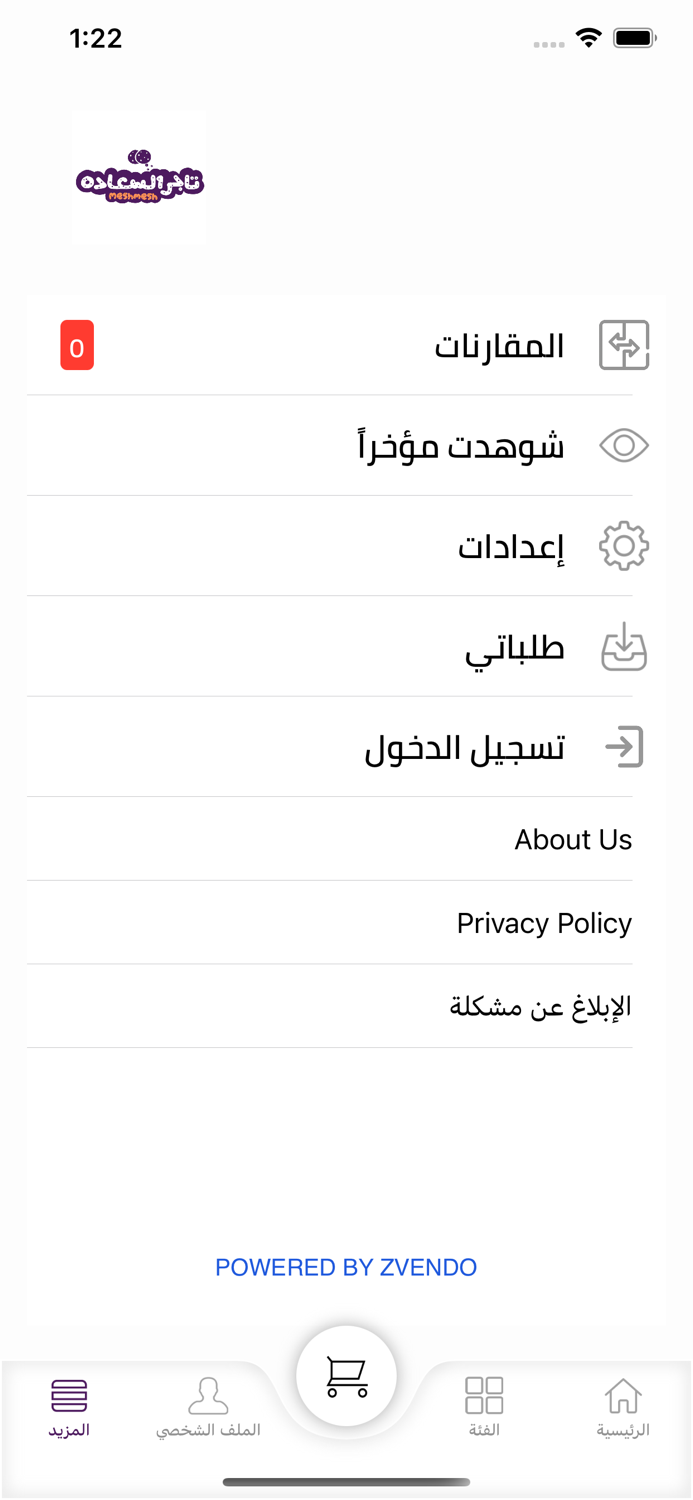Image resolution: width=693 pixels, height=1500 pixels.
Task: Click the store logo at the top
Action: (138, 176)
